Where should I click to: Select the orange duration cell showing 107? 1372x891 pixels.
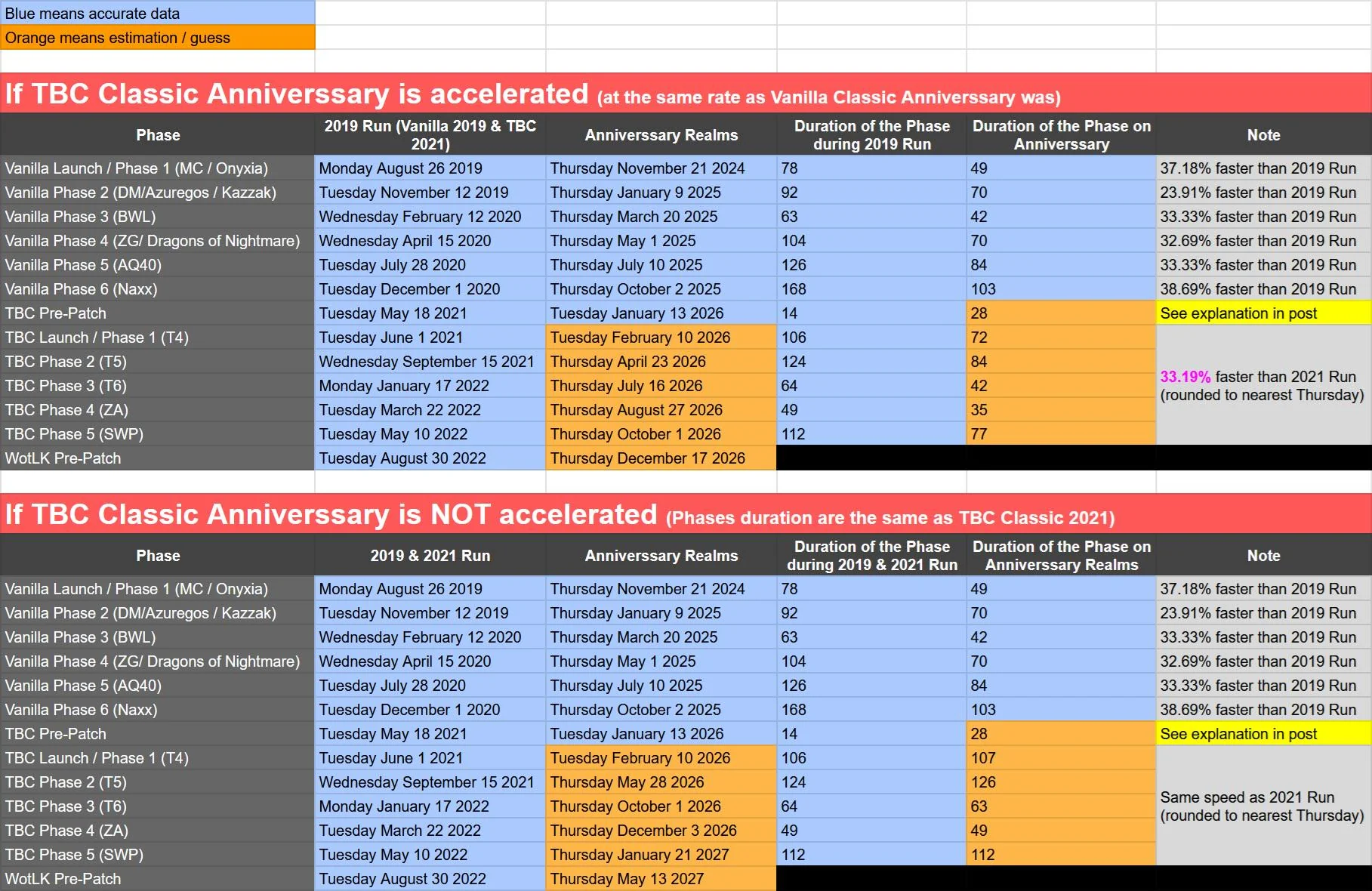click(x=1060, y=758)
